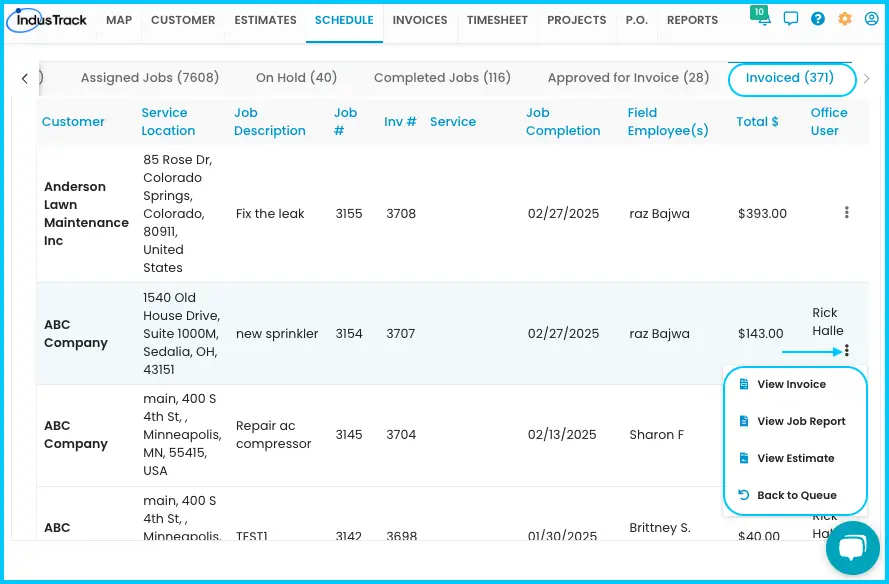The image size is (889, 584).
Task: Open the PROJECTS menu
Action: [x=577, y=20]
